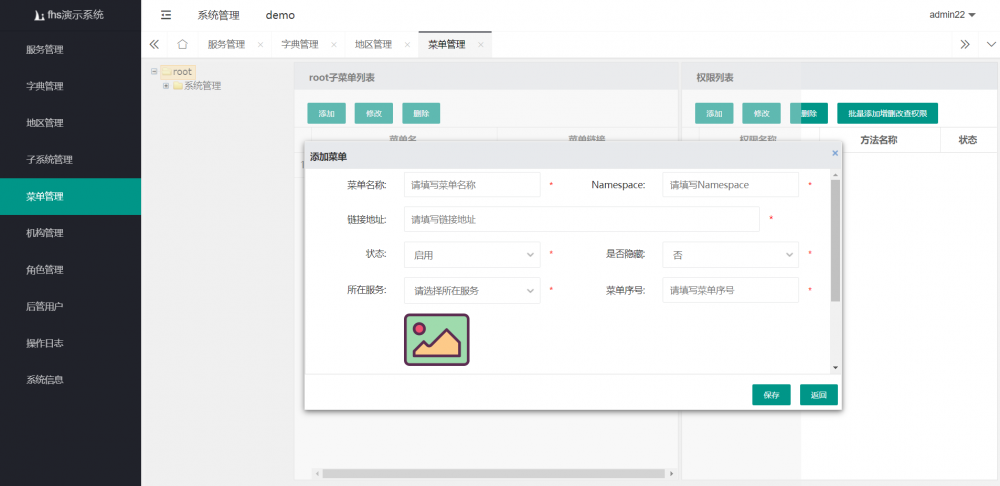Screen dimensions: 1000x486
Task: Click the 状态 column header in 权限列表
Action: click(967, 140)
